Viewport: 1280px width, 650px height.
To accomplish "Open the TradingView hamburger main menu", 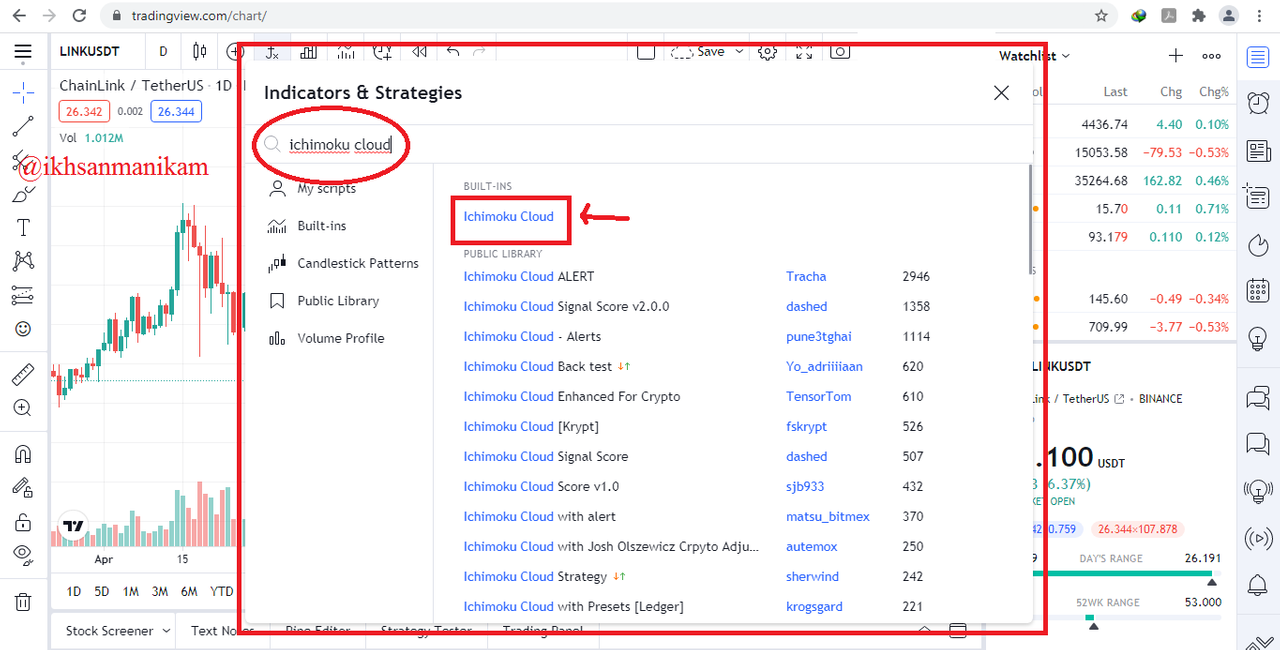I will (22, 51).
